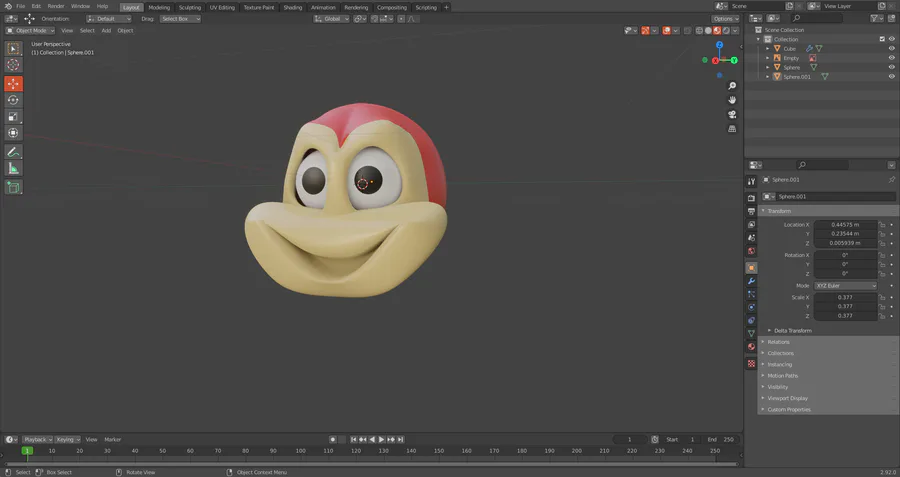Switch to rendered viewport shading
This screenshot has width=900, height=477.
coord(726,30)
